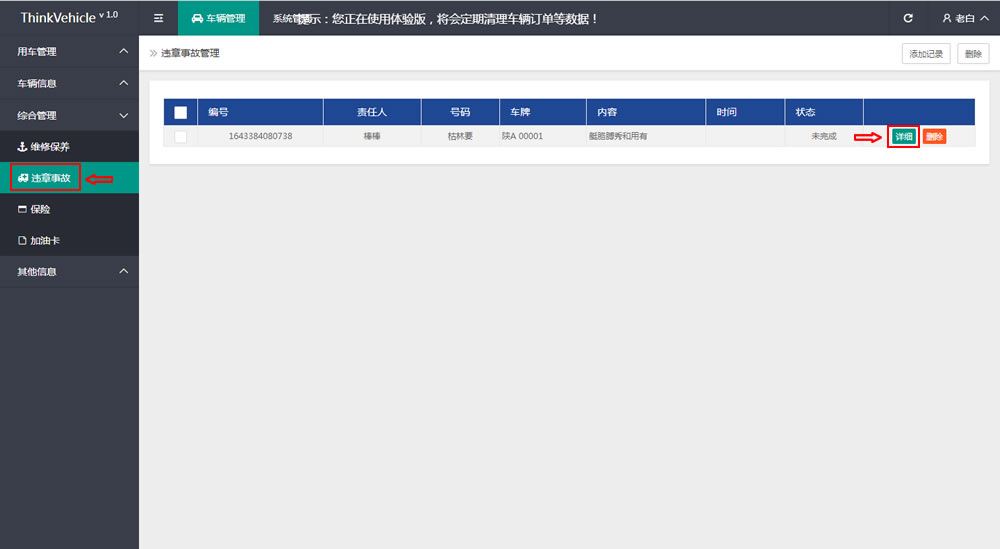
Task: Click the 编号 column header
Action: [260, 112]
